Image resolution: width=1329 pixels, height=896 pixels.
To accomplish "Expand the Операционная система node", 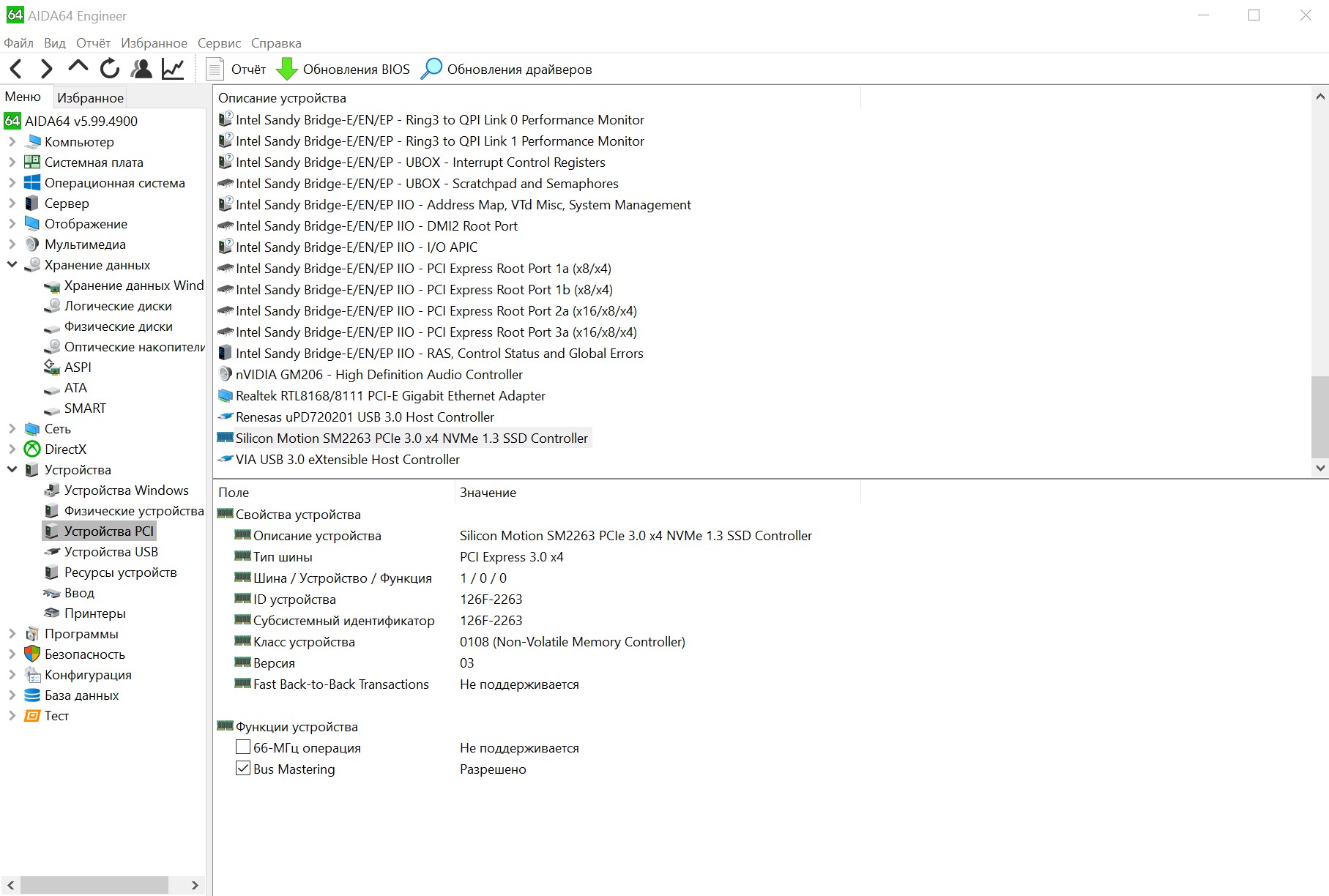I will click(x=12, y=182).
